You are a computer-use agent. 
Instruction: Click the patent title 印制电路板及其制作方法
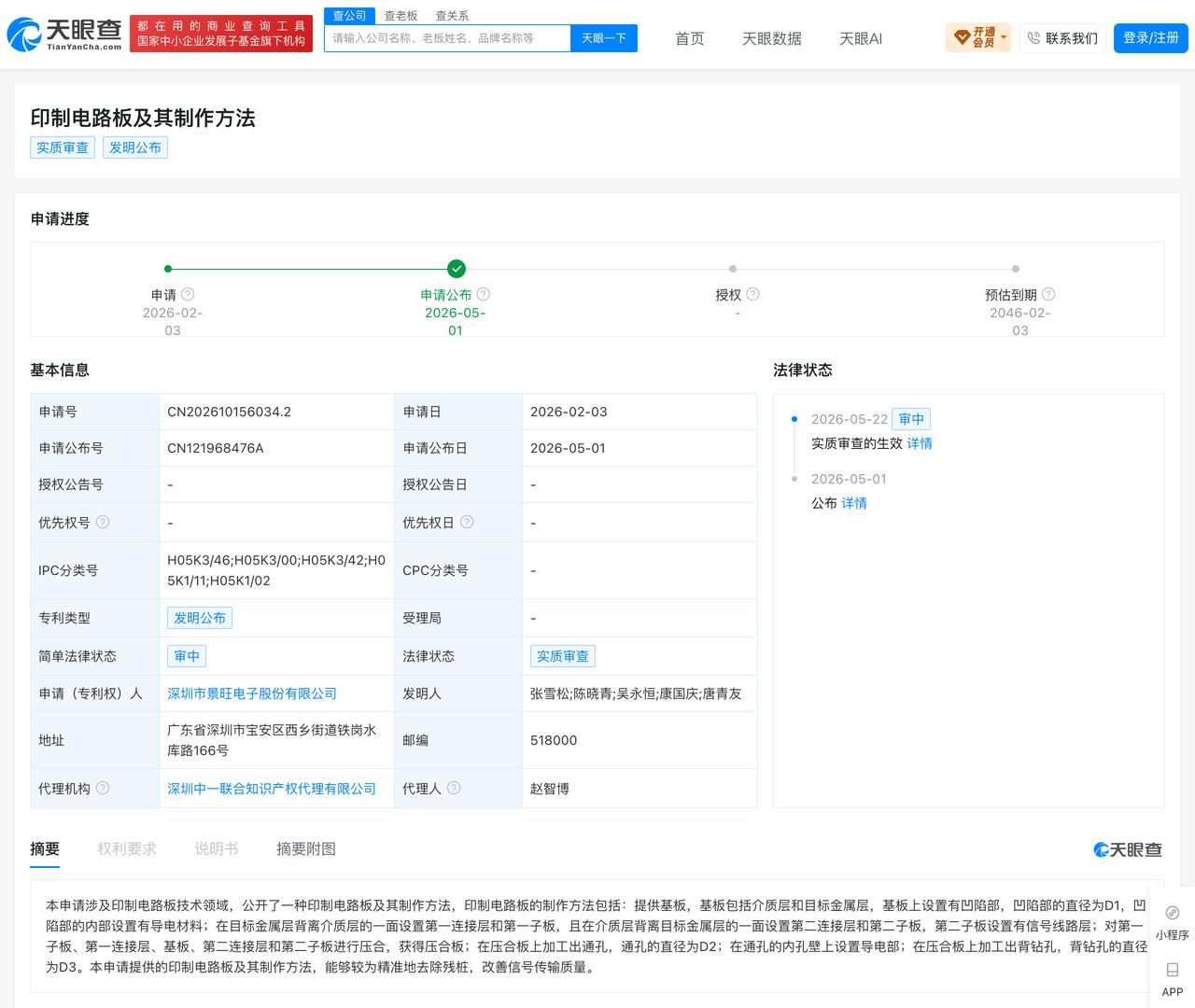143,118
